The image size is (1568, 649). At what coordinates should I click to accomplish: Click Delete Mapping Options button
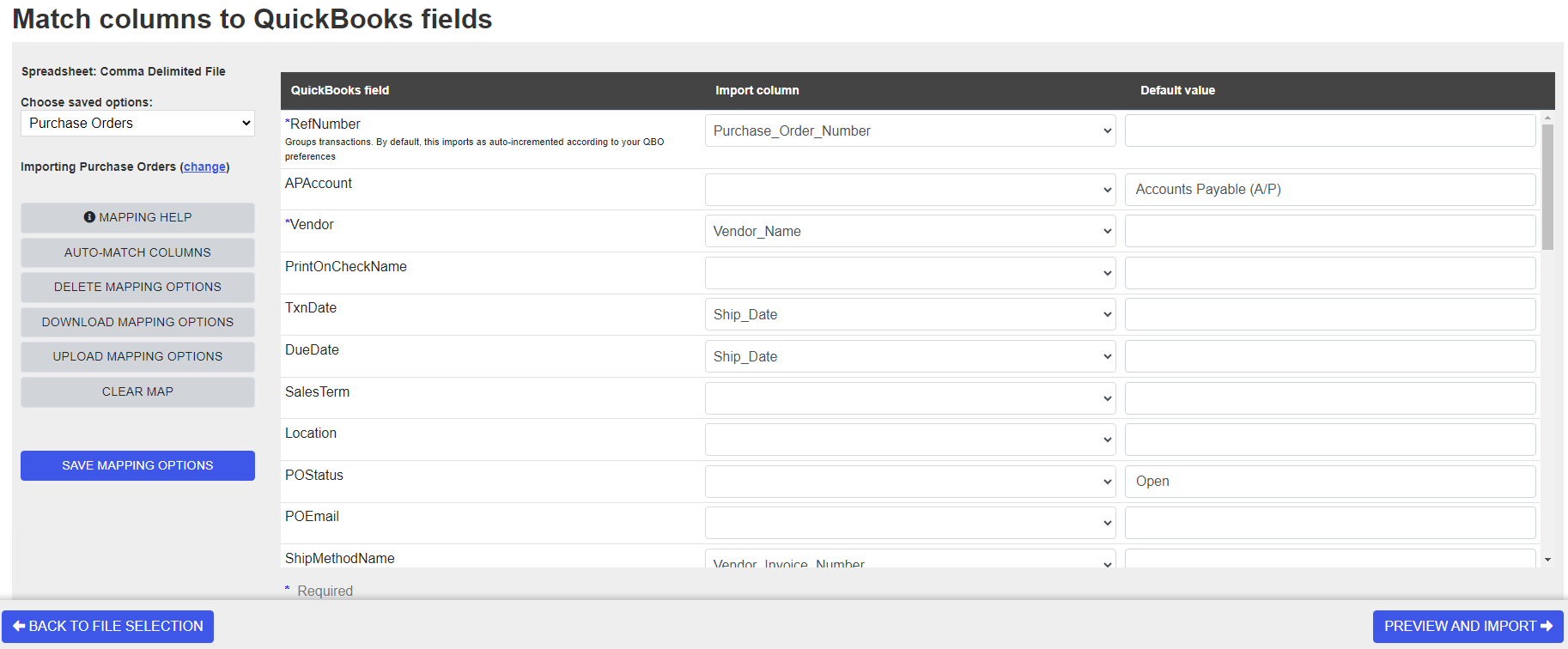click(x=137, y=287)
